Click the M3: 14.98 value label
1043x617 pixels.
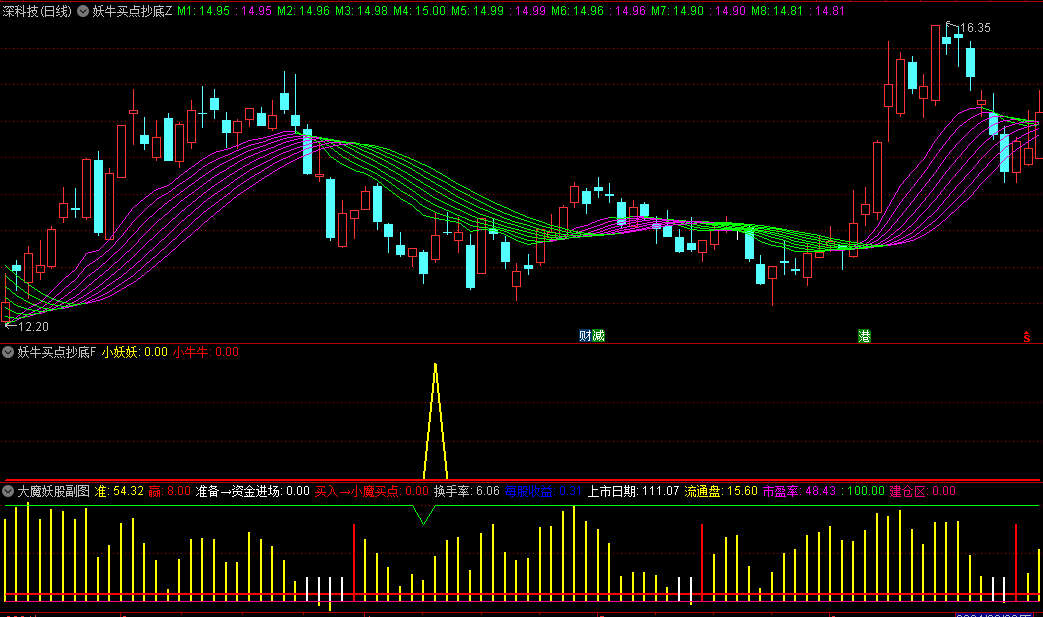361,11
